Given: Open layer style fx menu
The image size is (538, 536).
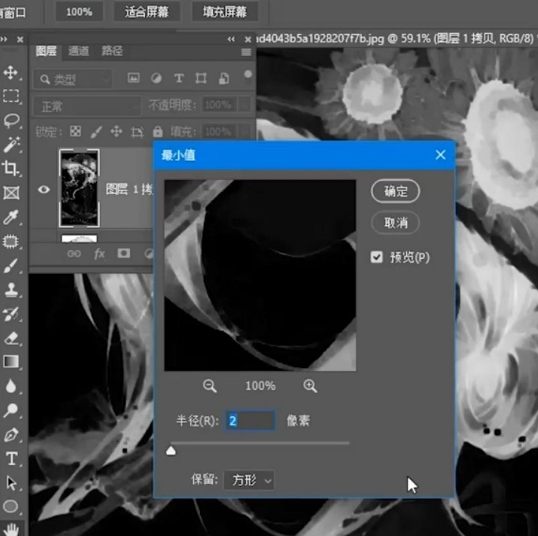Looking at the screenshot, I should [99, 254].
